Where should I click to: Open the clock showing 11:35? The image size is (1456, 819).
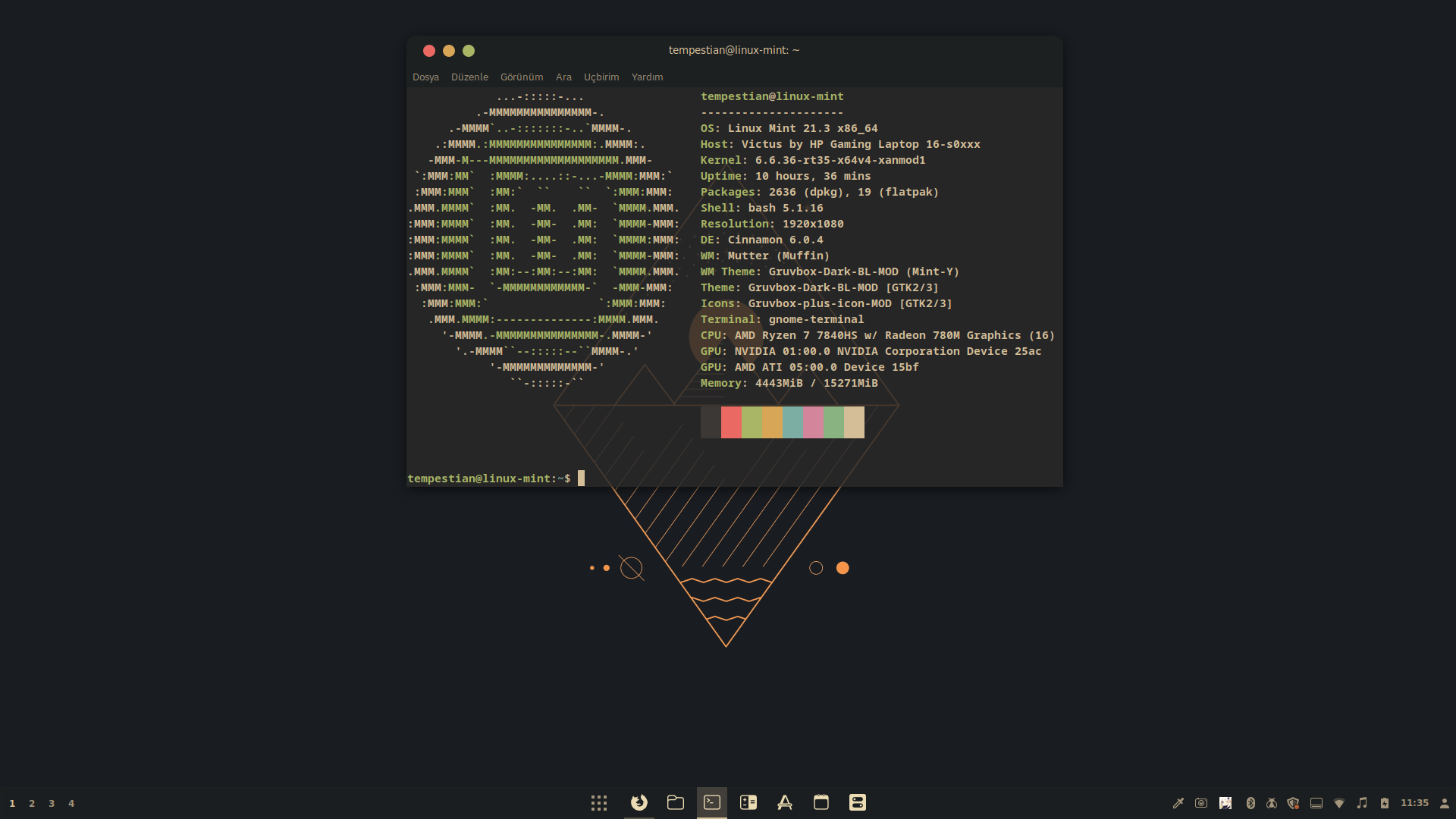point(1414,803)
